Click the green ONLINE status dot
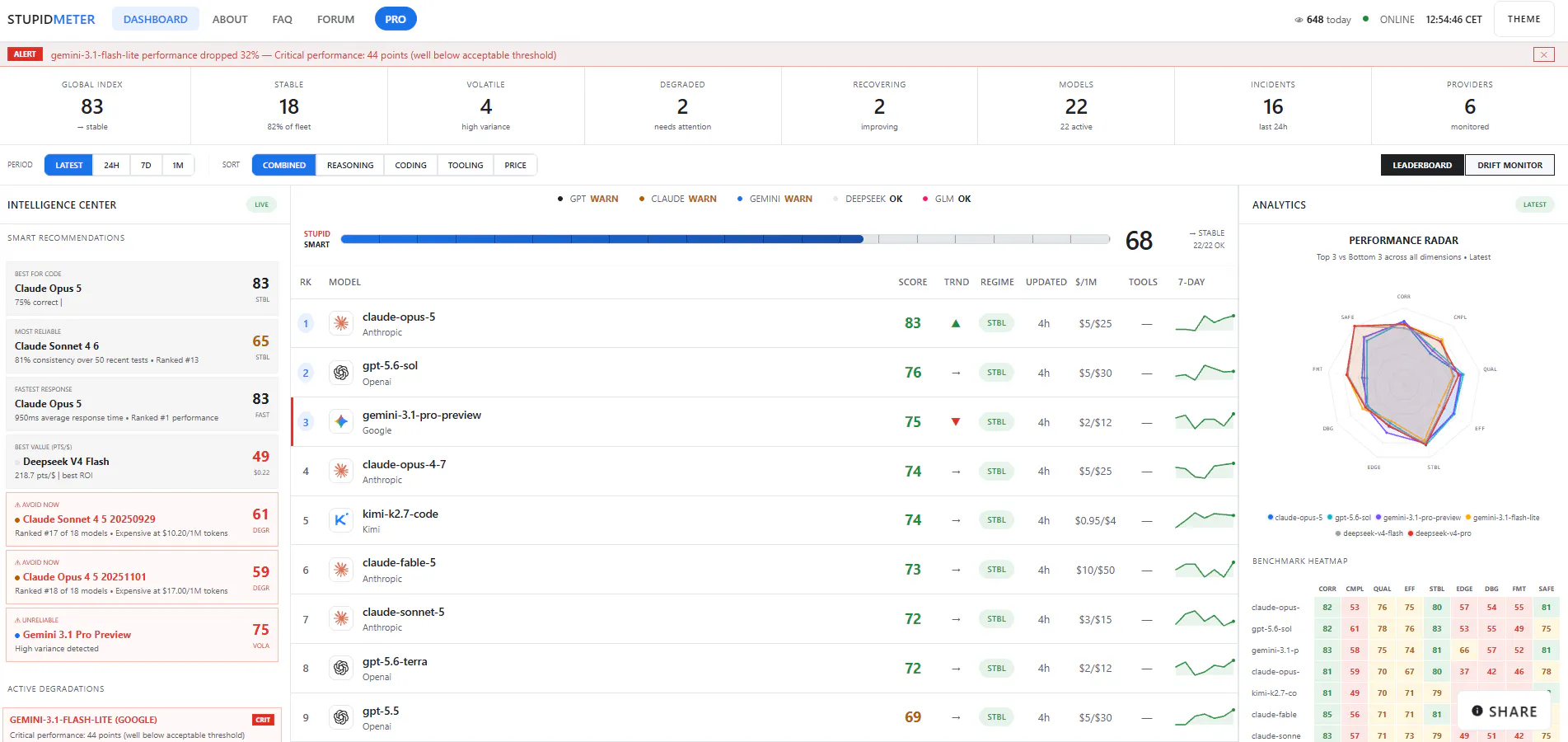 pos(1365,19)
